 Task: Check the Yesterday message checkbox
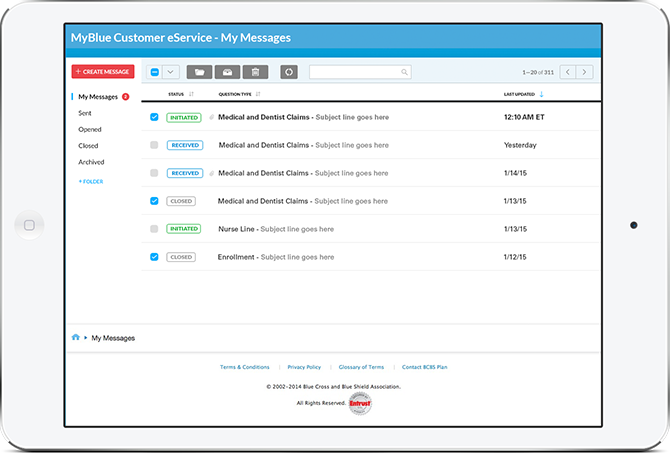click(154, 145)
